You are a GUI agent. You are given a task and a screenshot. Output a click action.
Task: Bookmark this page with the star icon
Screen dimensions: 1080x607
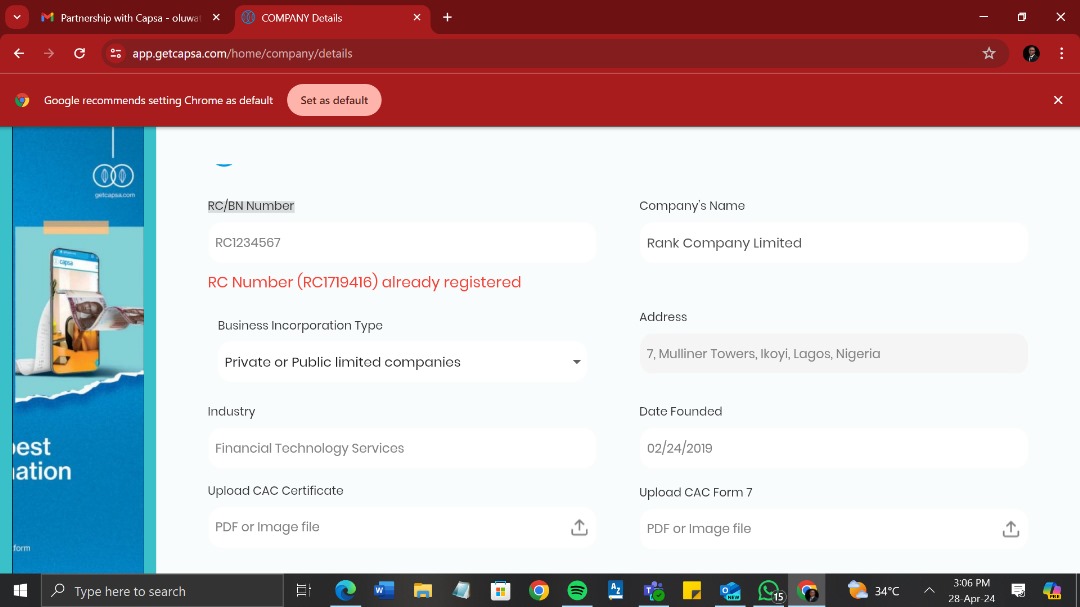(989, 53)
